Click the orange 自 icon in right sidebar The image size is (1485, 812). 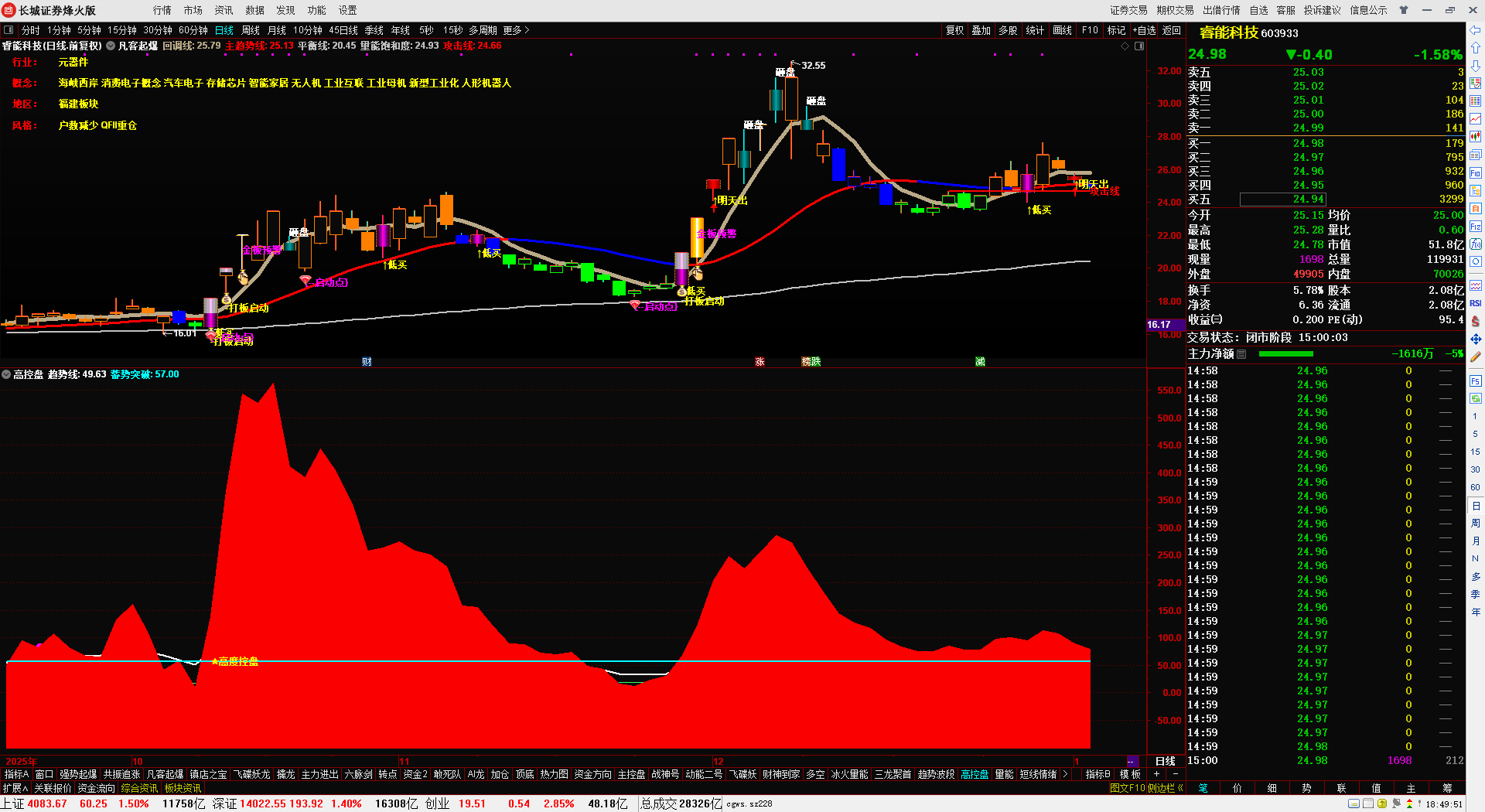click(1475, 209)
